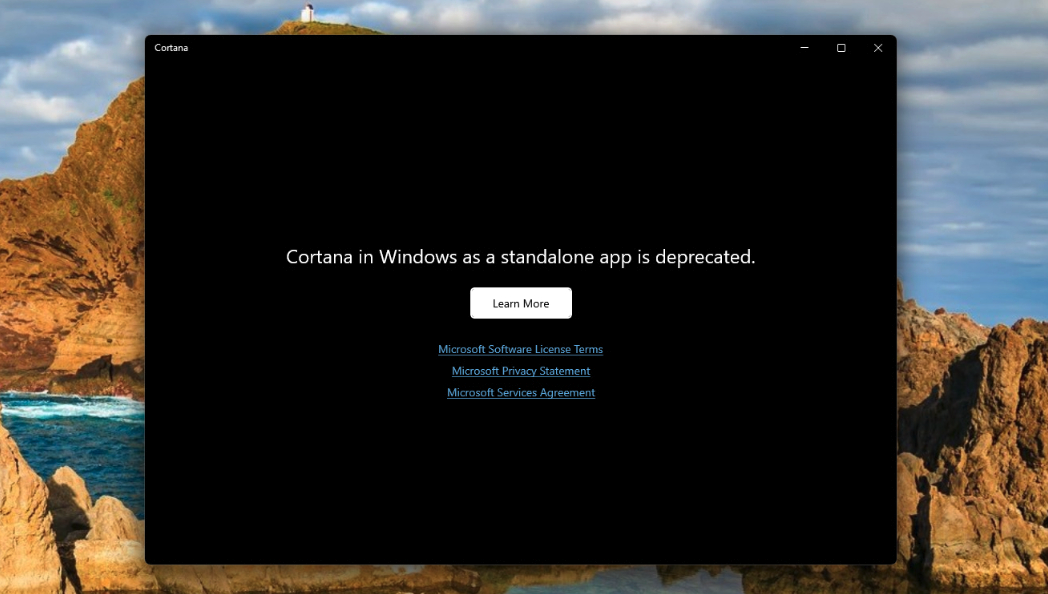Viewport: 1048px width, 594px height.
Task: Click the white lighthouse on the wallpaper hilltop
Action: point(308,13)
